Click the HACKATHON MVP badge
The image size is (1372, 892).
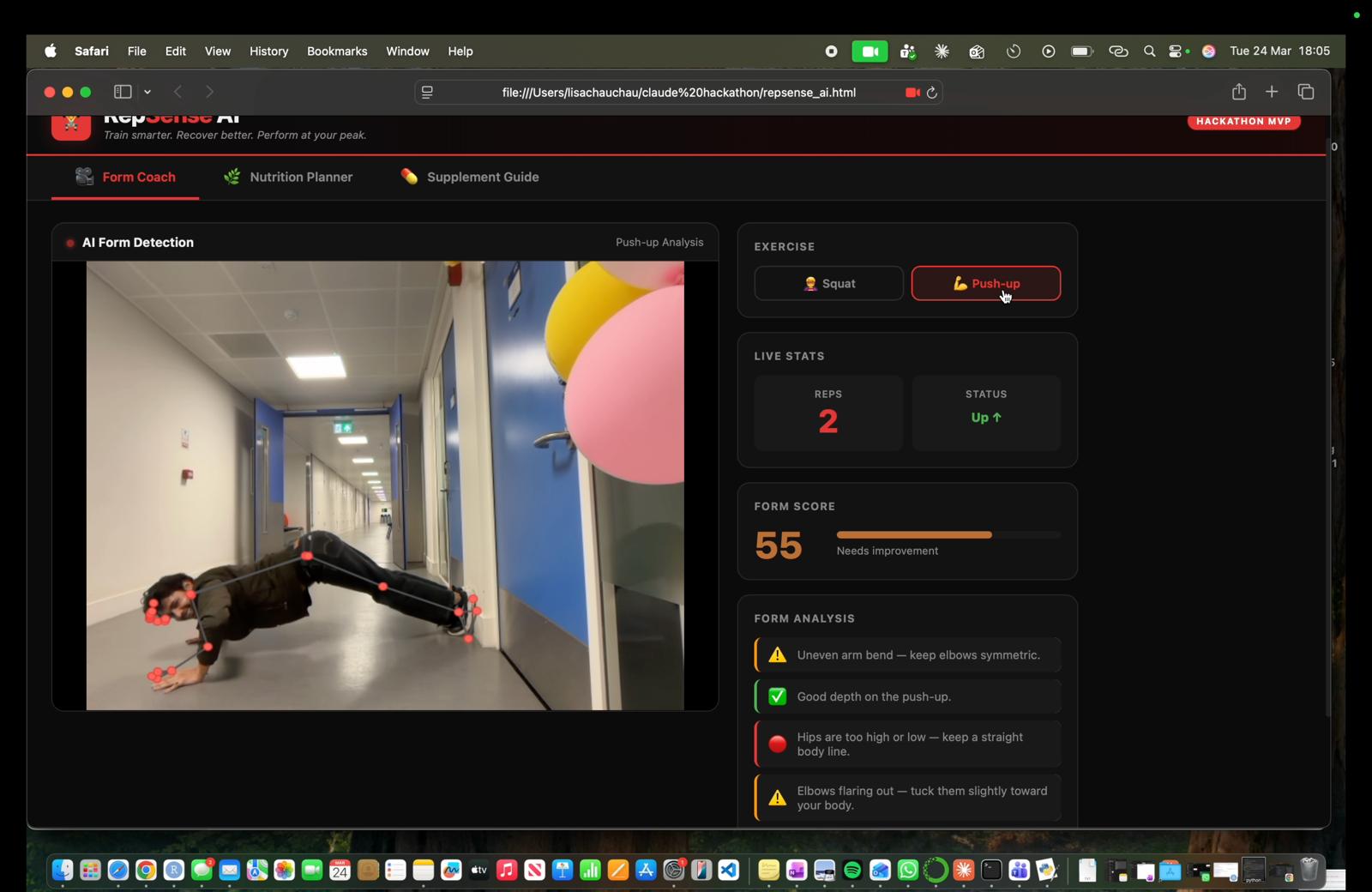pyautogui.click(x=1243, y=121)
